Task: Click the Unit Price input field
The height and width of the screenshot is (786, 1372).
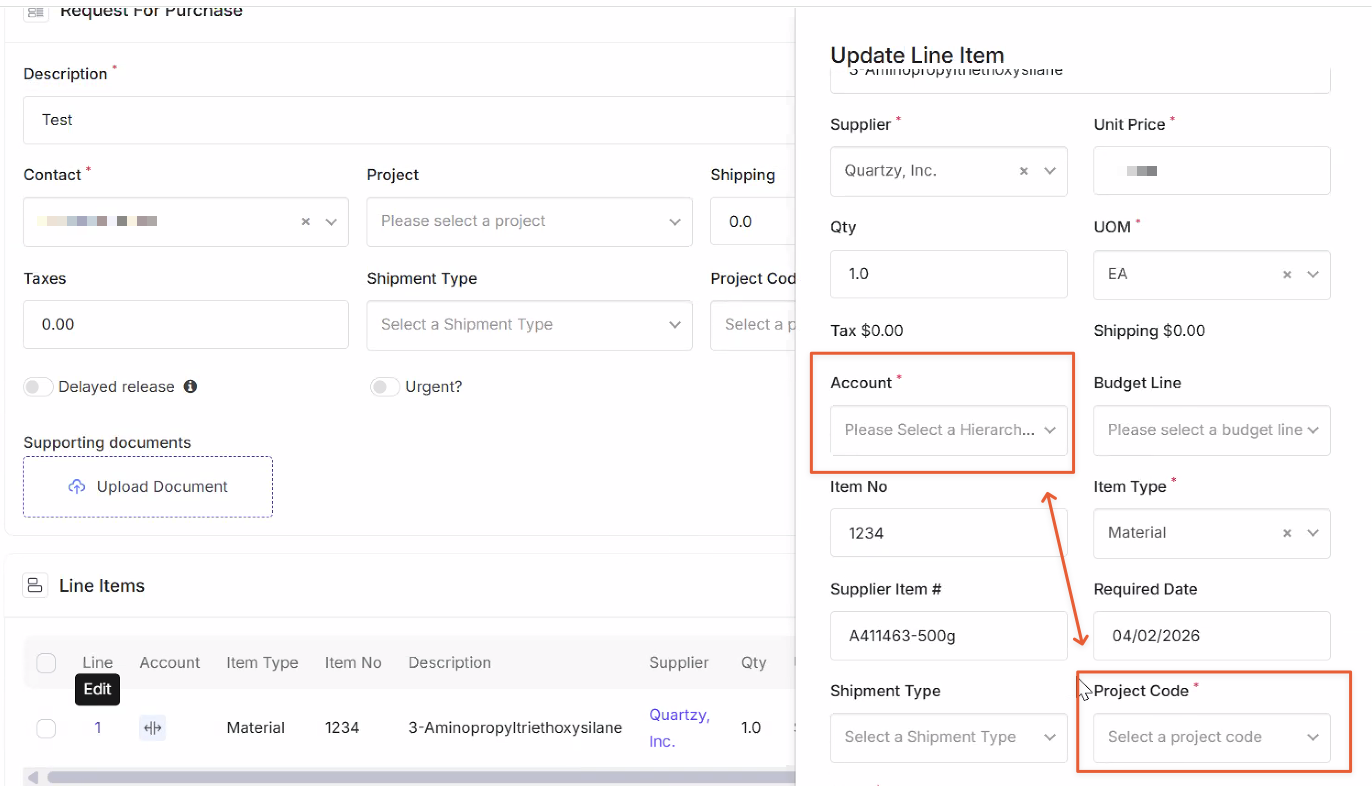Action: point(1212,171)
